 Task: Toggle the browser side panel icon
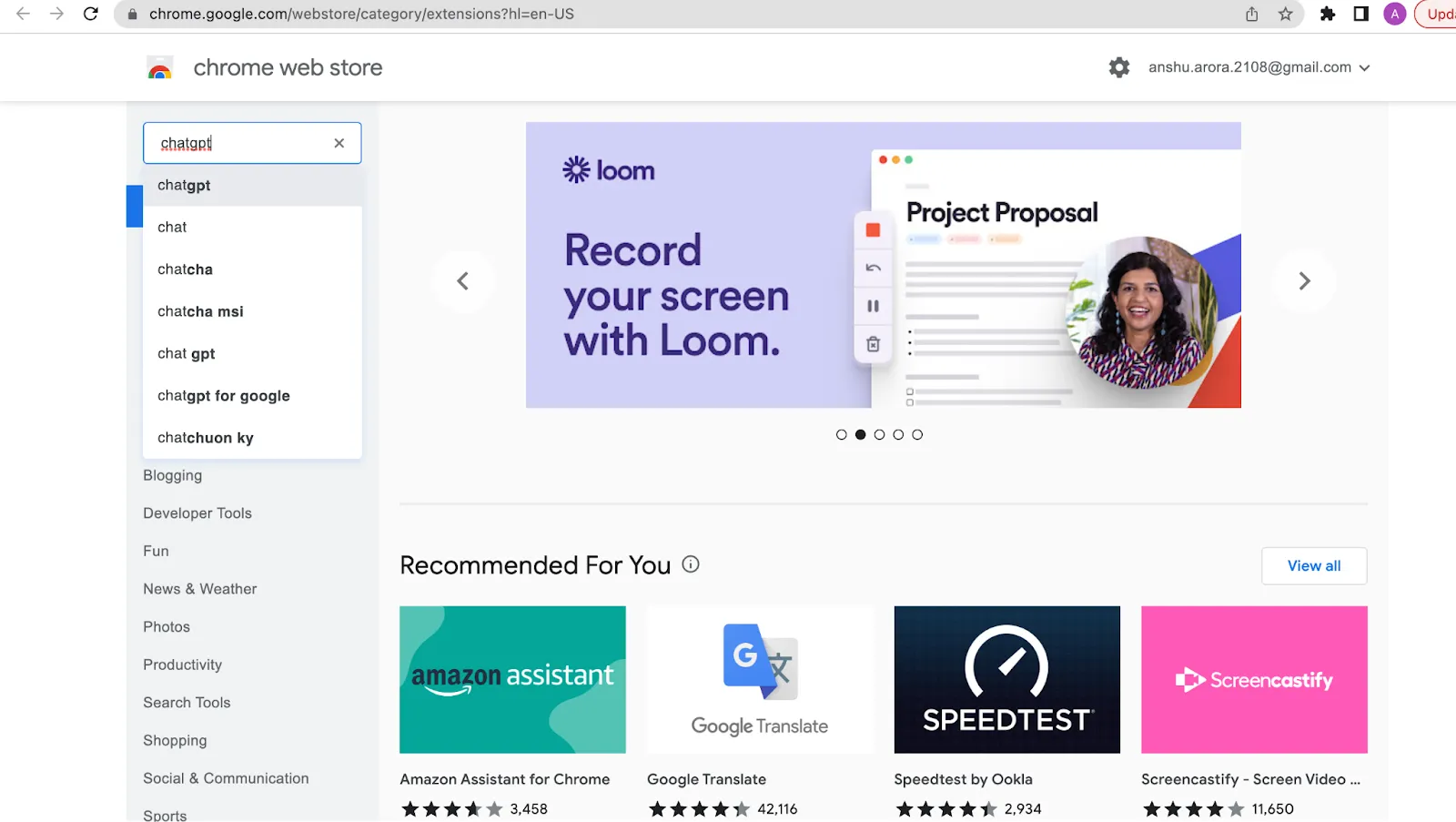click(x=1361, y=14)
